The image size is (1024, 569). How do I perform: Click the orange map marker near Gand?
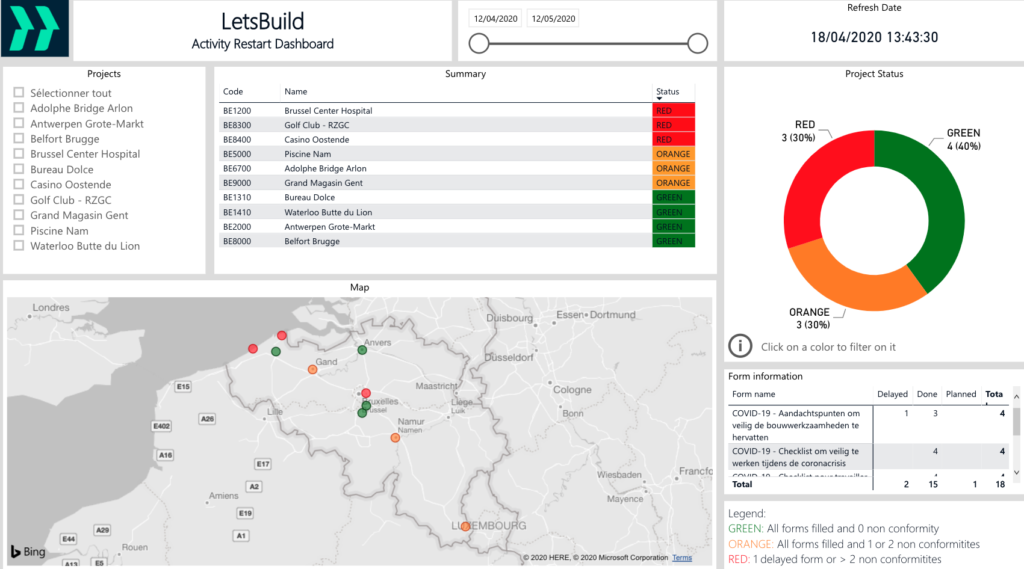click(x=312, y=370)
